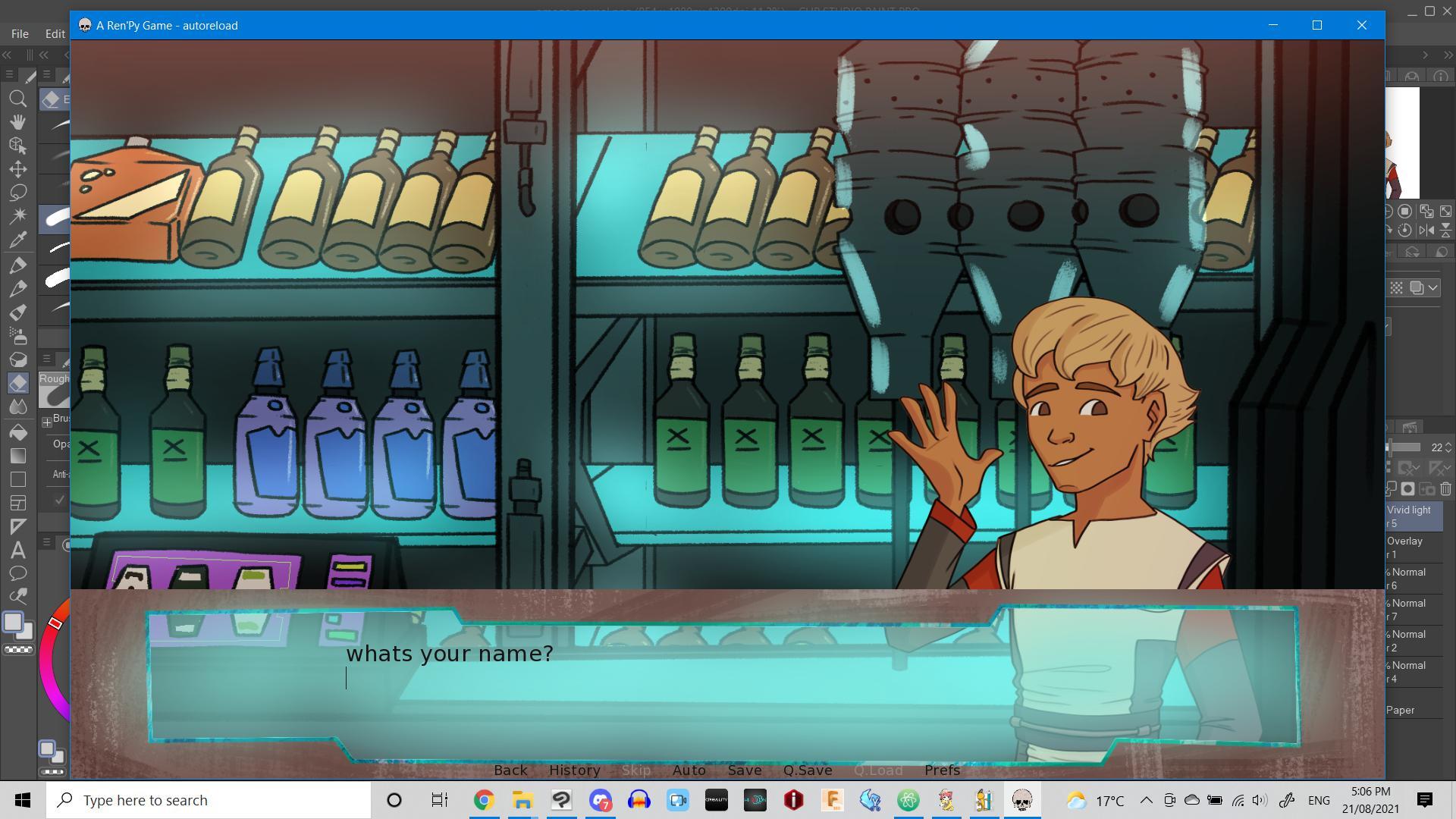Image resolution: width=1456 pixels, height=819 pixels.
Task: Click the History button
Action: [x=574, y=770]
